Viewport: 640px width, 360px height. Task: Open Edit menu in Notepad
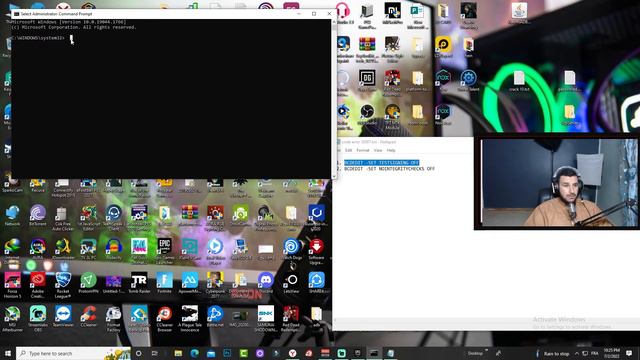(x=348, y=150)
